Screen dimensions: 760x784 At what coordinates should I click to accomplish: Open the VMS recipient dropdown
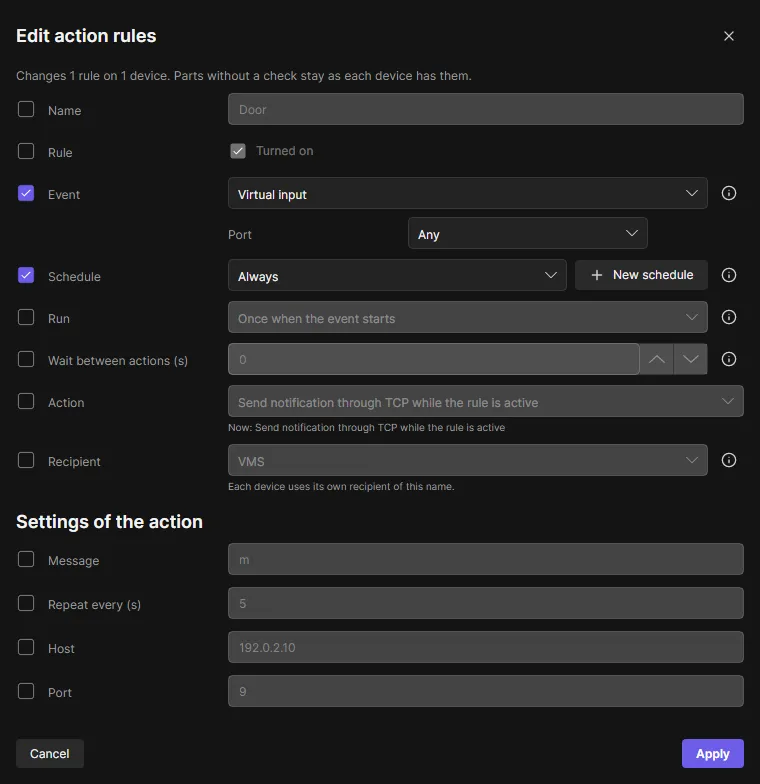point(468,460)
